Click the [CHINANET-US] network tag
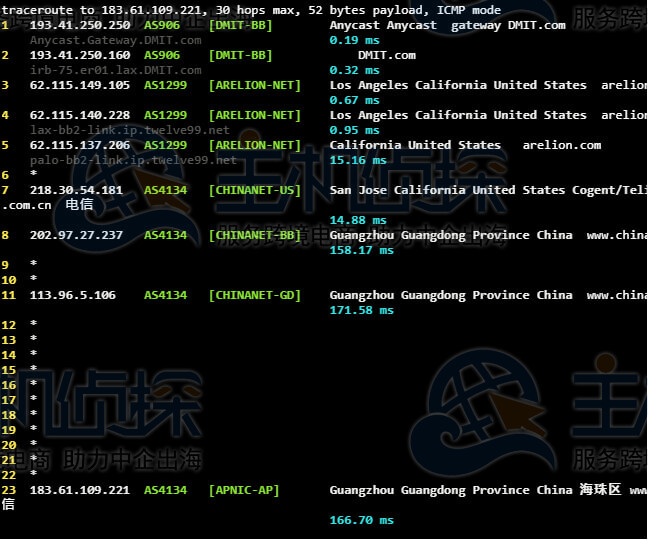The image size is (648, 540). (254, 190)
